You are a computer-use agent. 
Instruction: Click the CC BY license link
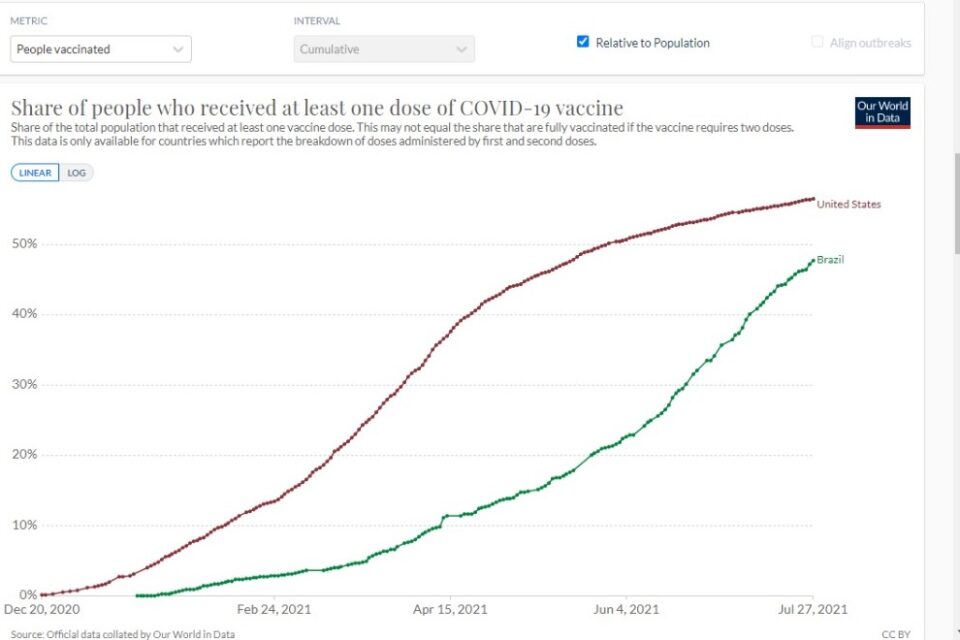896,634
